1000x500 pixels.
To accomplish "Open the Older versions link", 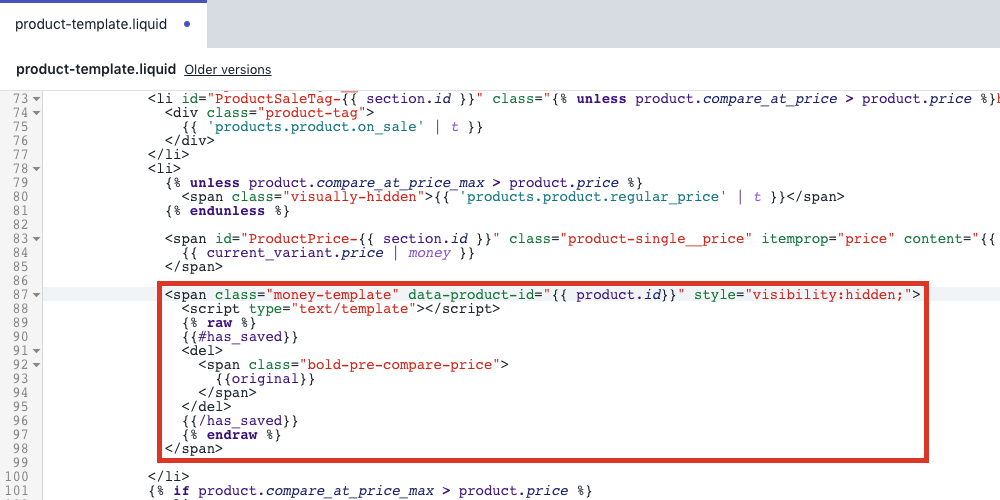I will tap(228, 70).
